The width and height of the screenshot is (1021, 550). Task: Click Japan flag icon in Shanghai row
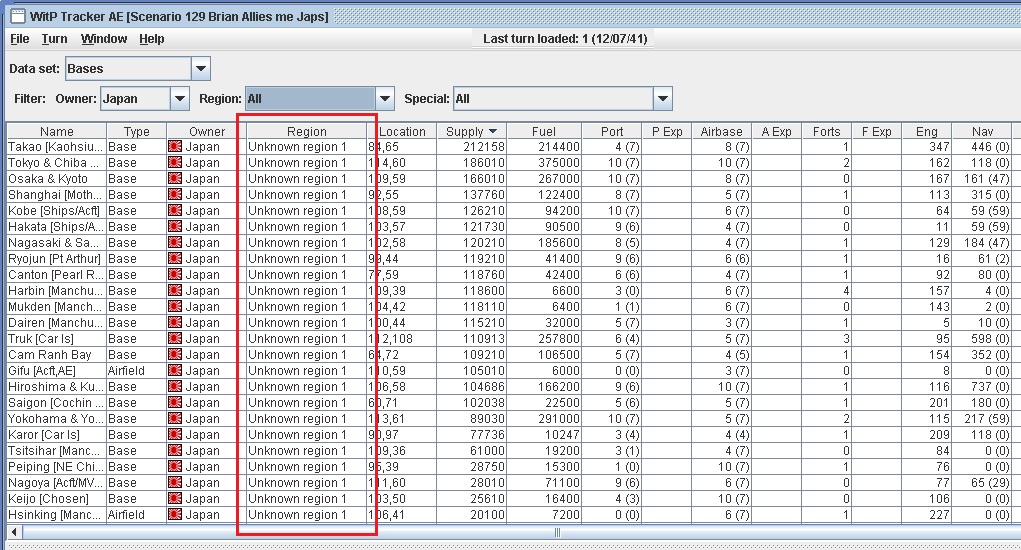pos(175,195)
